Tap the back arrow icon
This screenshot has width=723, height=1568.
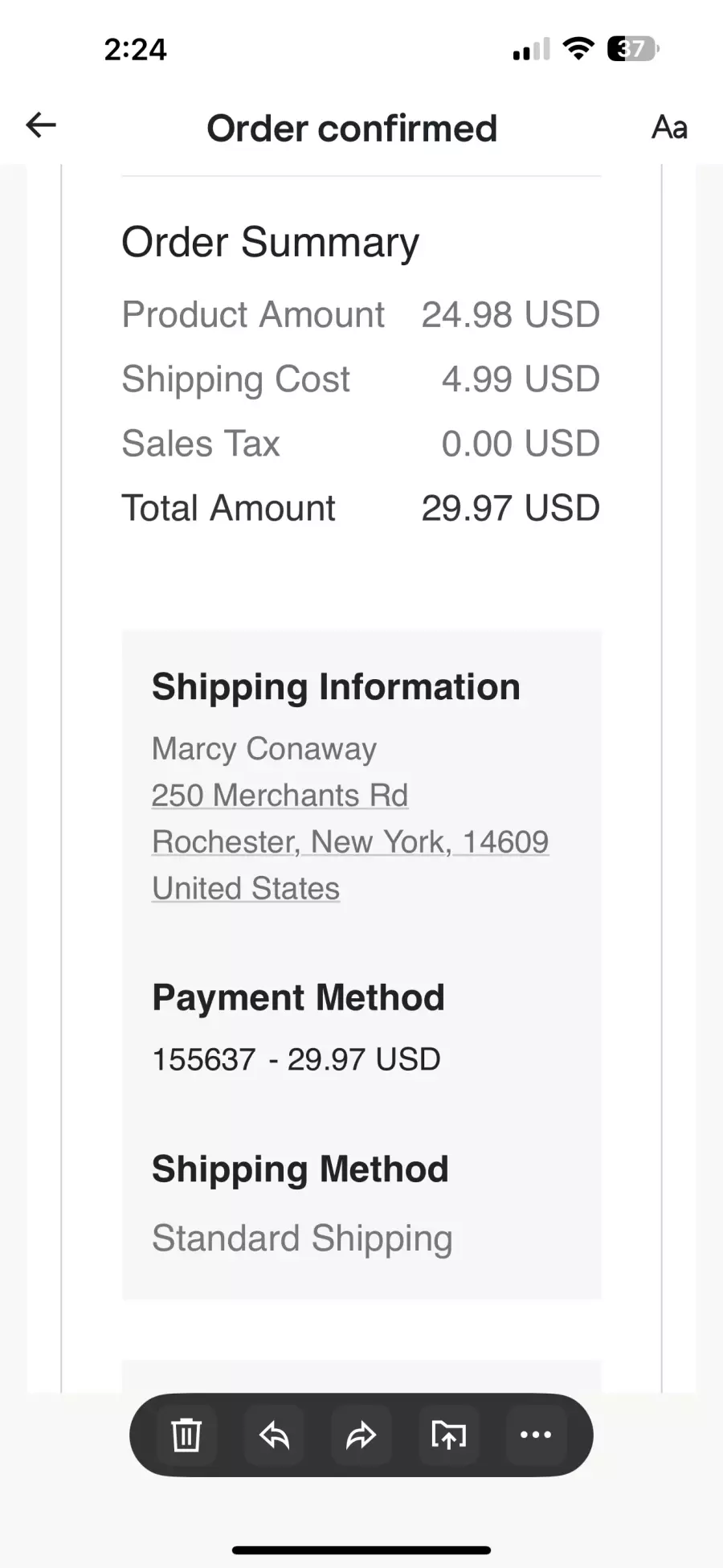pyautogui.click(x=41, y=125)
